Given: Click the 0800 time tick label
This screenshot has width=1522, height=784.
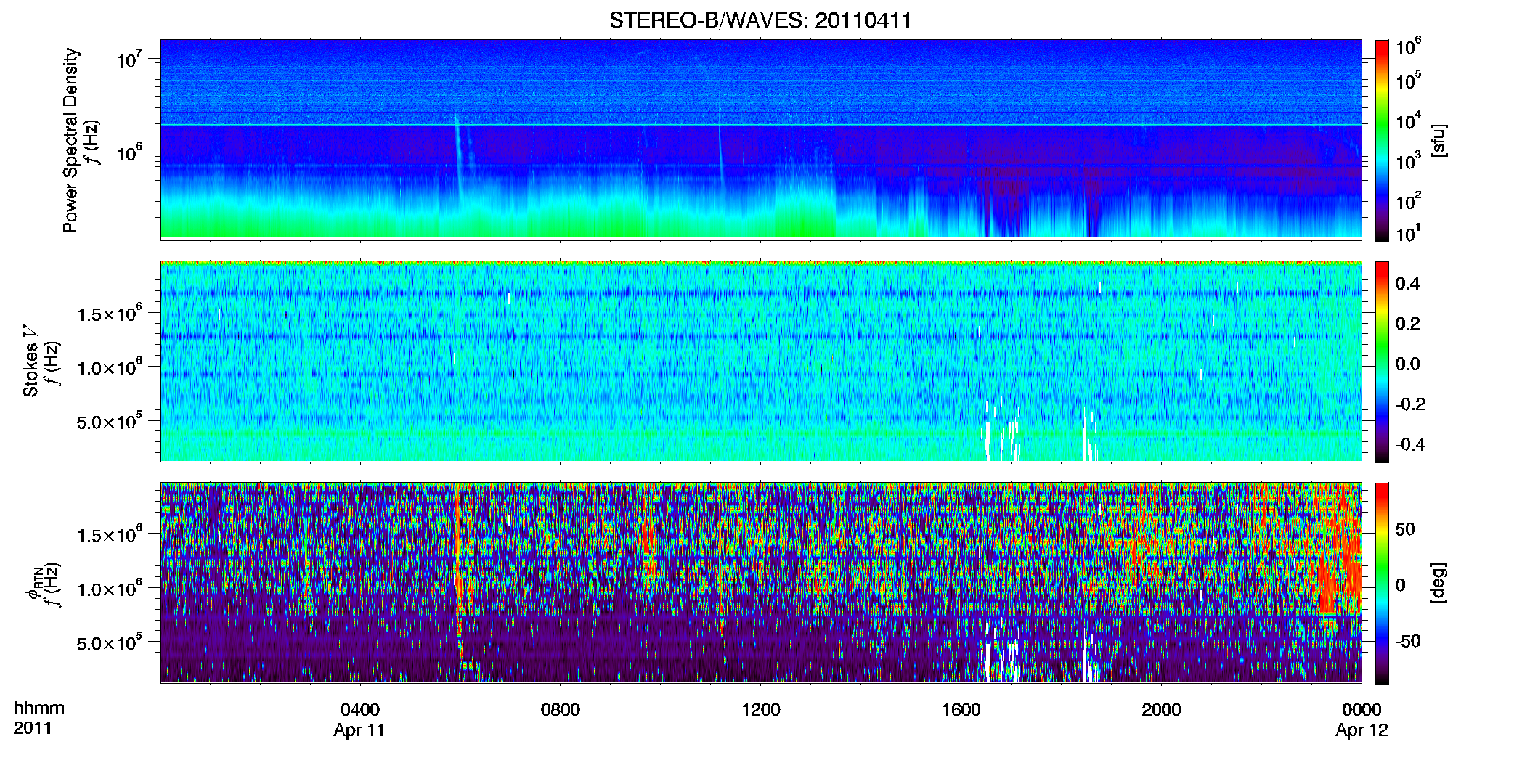Looking at the screenshot, I should click(x=560, y=710).
